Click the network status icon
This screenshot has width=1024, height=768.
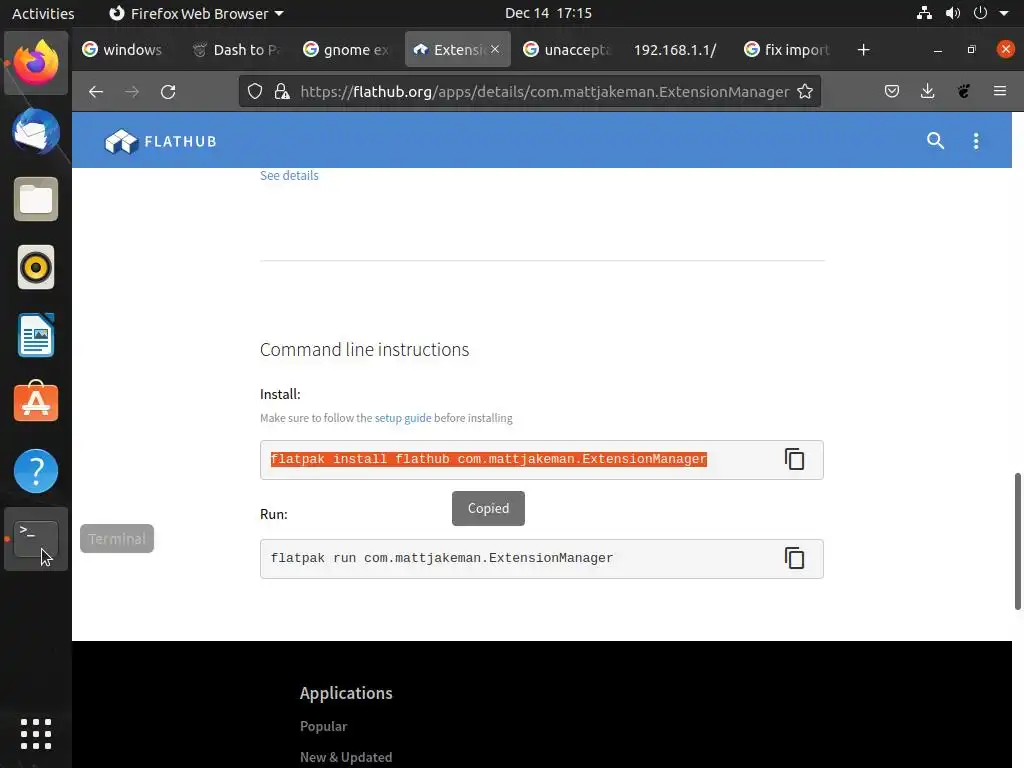click(924, 13)
